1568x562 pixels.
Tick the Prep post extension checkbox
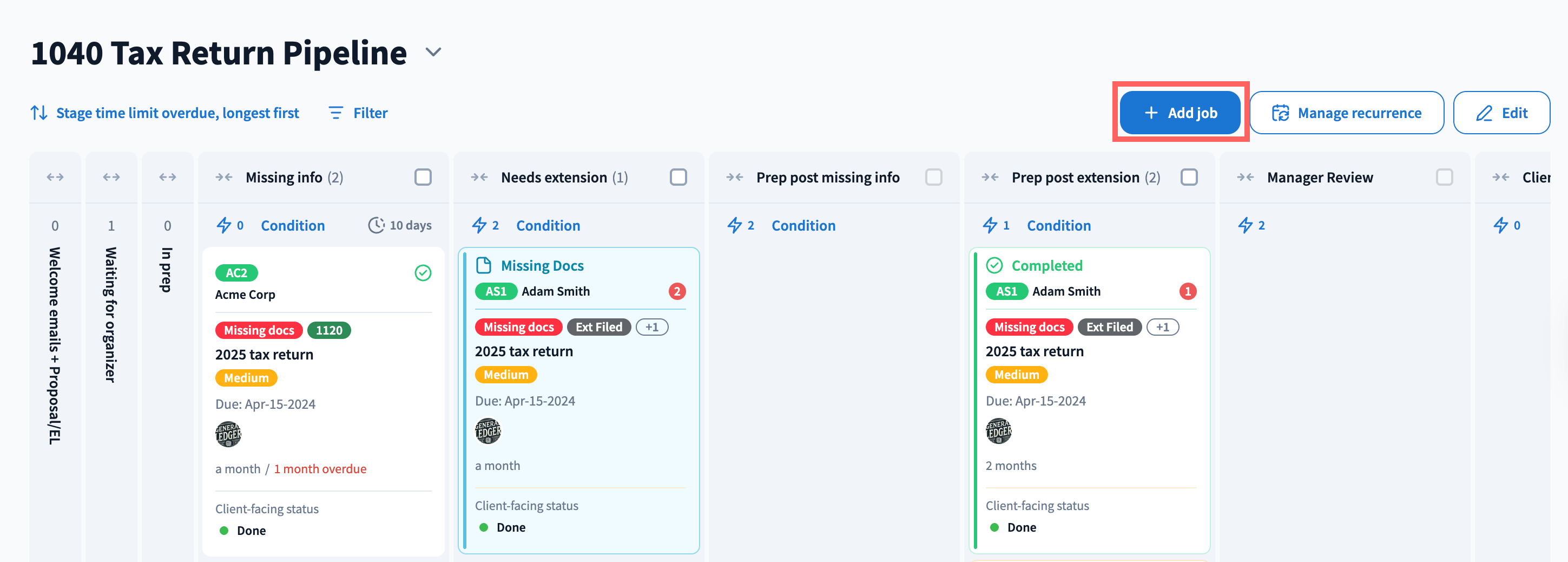click(x=1188, y=177)
